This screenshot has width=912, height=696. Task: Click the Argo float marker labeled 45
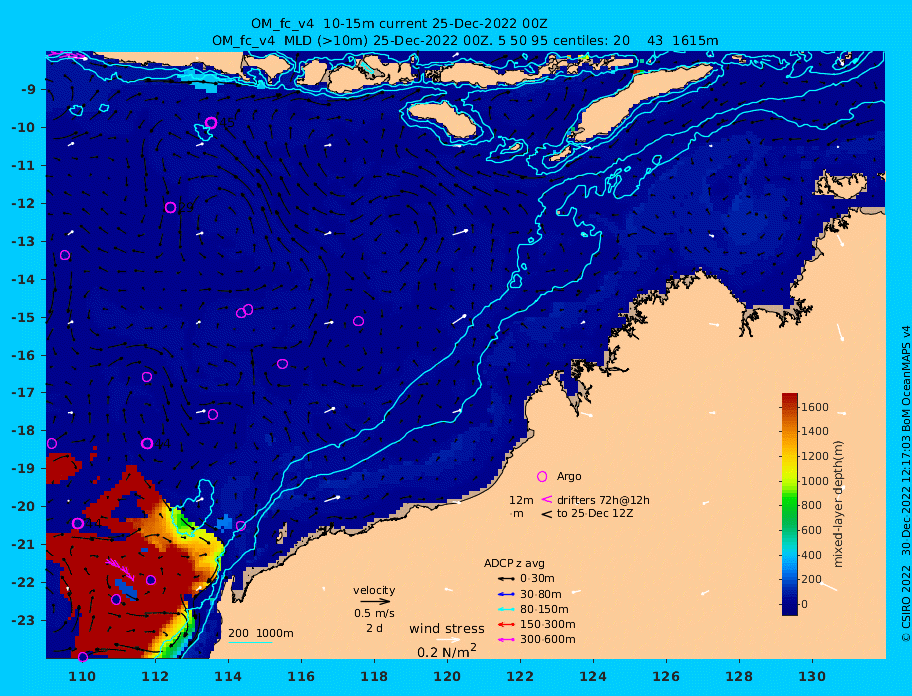coord(211,123)
